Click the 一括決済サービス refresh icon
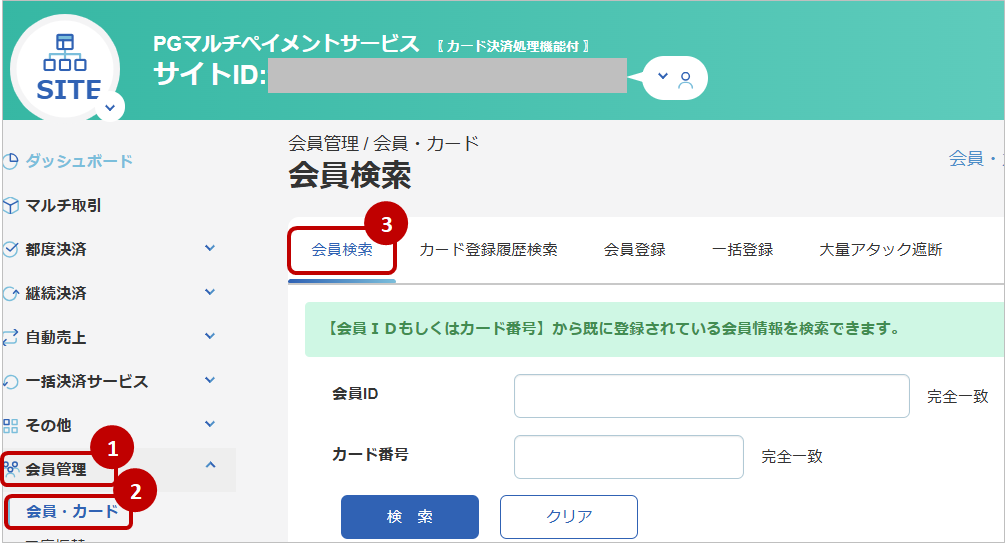Viewport: 1005px width, 543px height. pos(10,381)
